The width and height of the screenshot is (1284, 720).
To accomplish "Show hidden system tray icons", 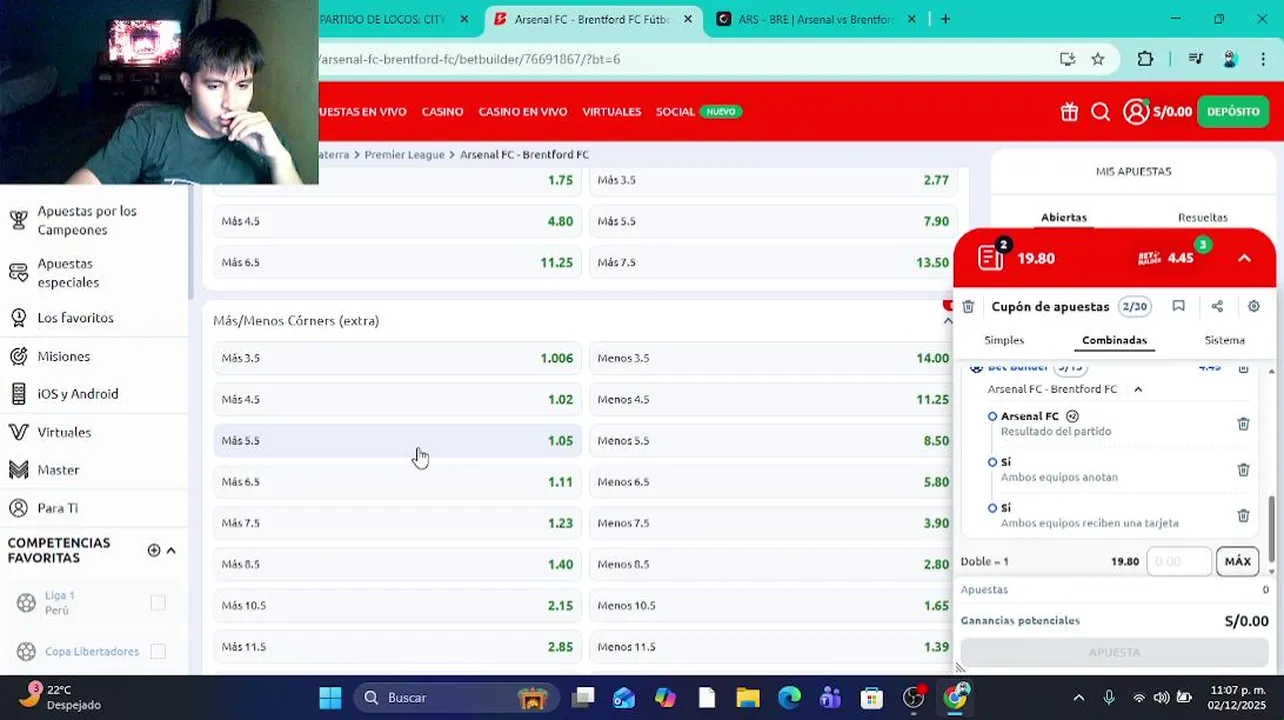I will click(1078, 697).
